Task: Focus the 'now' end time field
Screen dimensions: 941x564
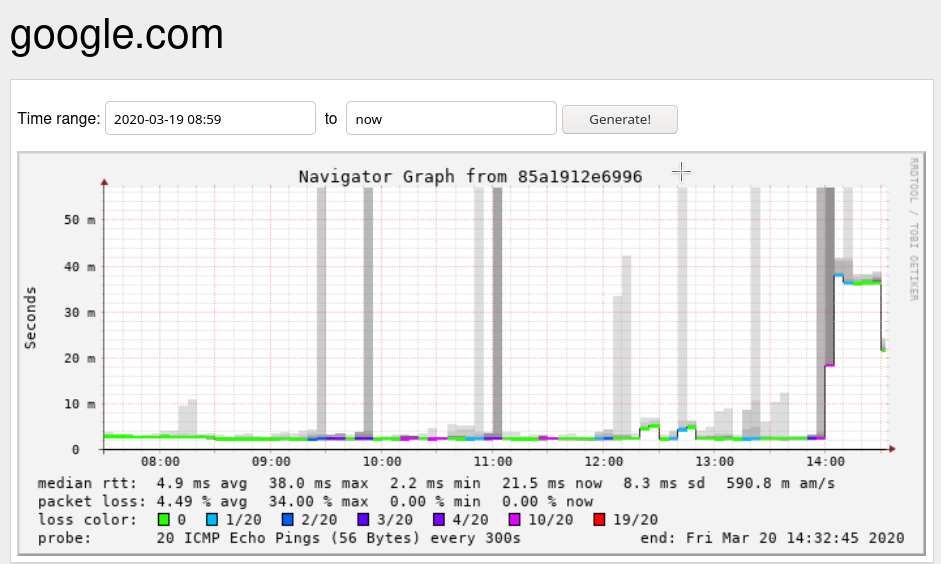Action: point(451,118)
